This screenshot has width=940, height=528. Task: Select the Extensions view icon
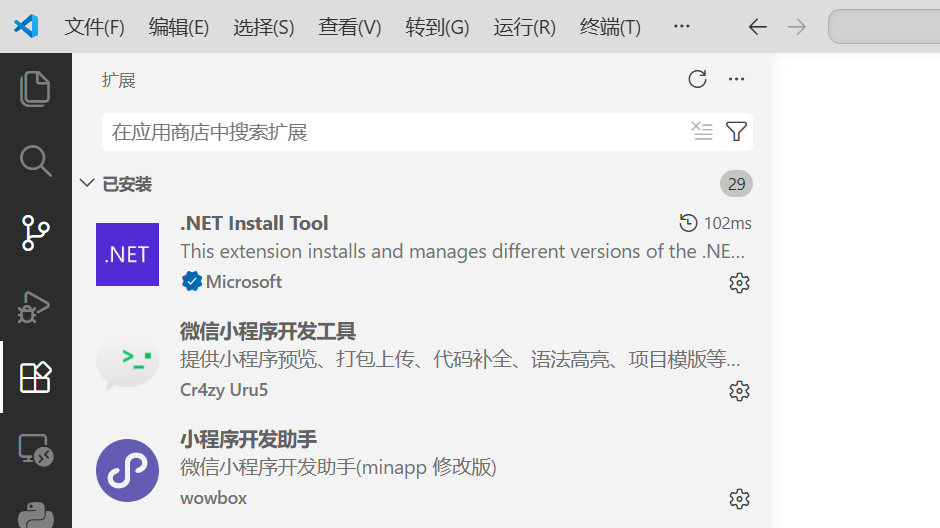point(35,377)
